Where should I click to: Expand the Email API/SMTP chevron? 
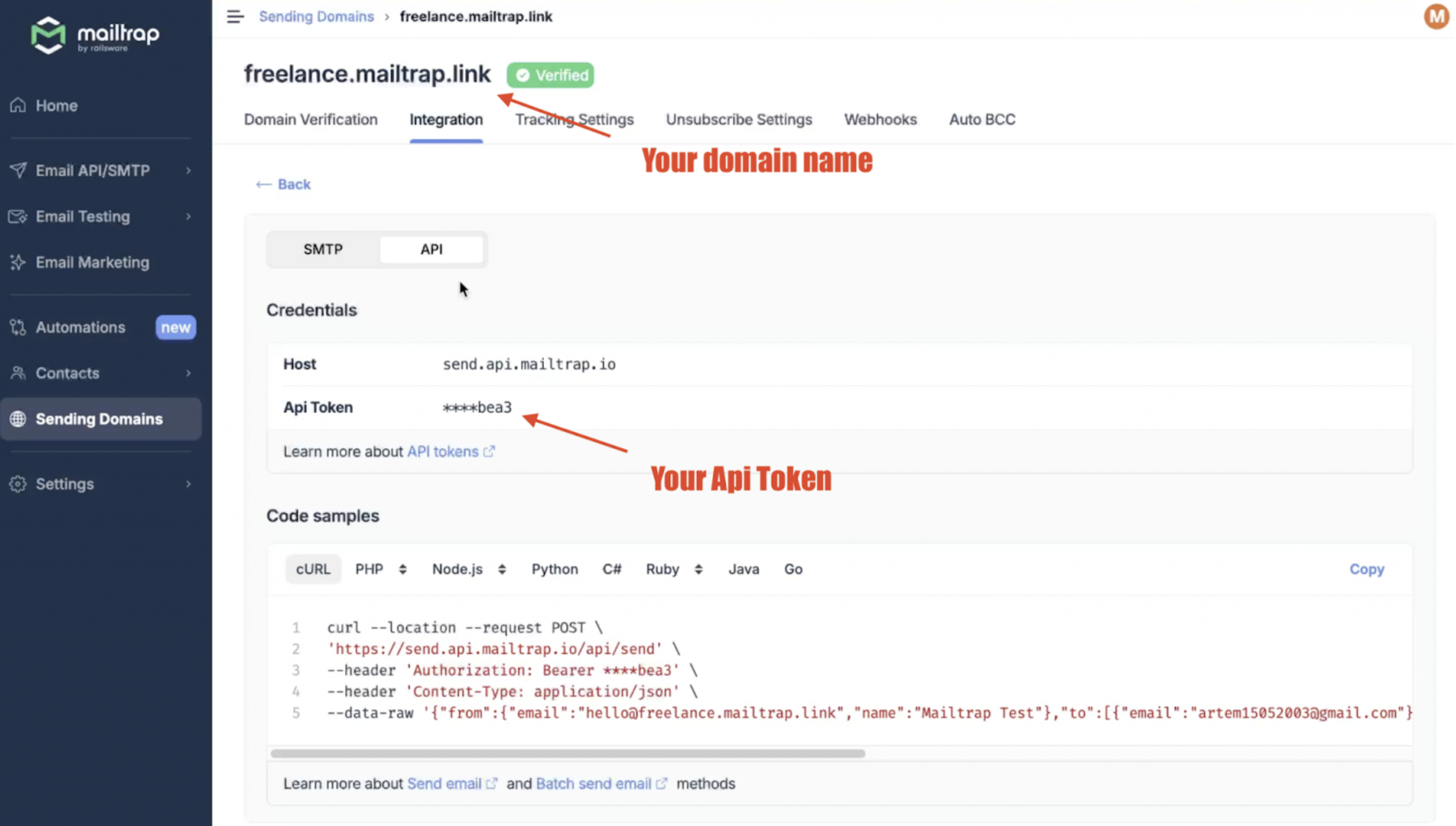coord(188,171)
